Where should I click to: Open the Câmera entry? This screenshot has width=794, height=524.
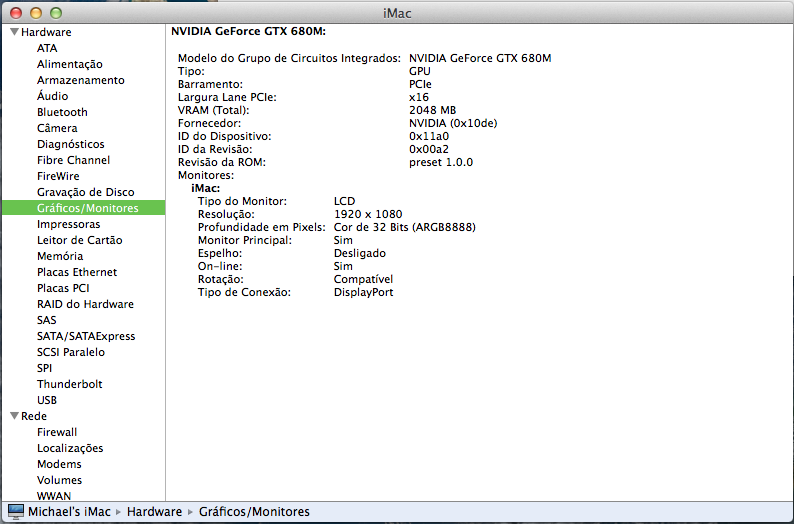point(57,128)
